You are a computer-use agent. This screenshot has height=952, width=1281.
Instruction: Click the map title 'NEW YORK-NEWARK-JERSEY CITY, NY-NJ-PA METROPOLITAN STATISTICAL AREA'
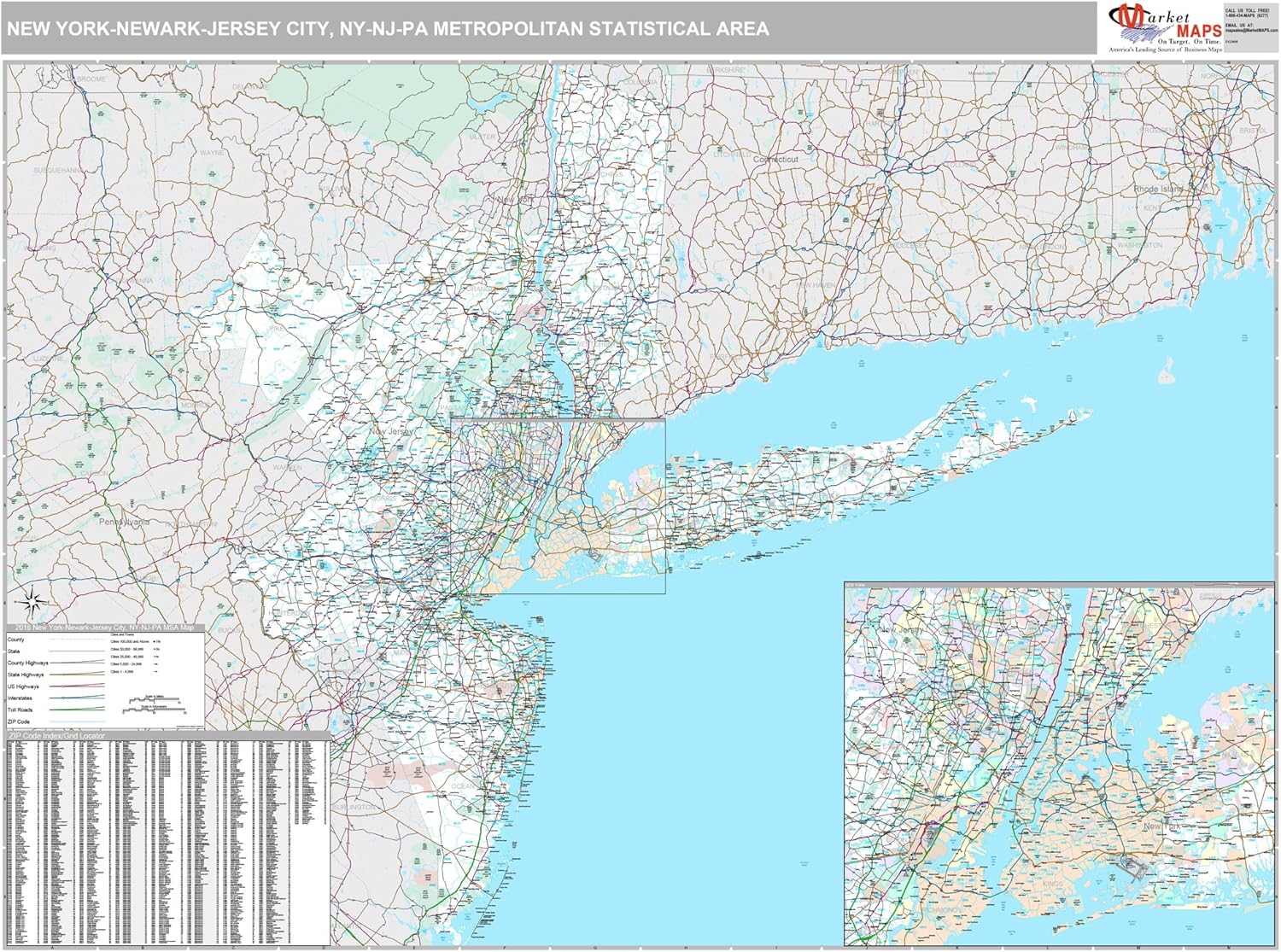388,29
